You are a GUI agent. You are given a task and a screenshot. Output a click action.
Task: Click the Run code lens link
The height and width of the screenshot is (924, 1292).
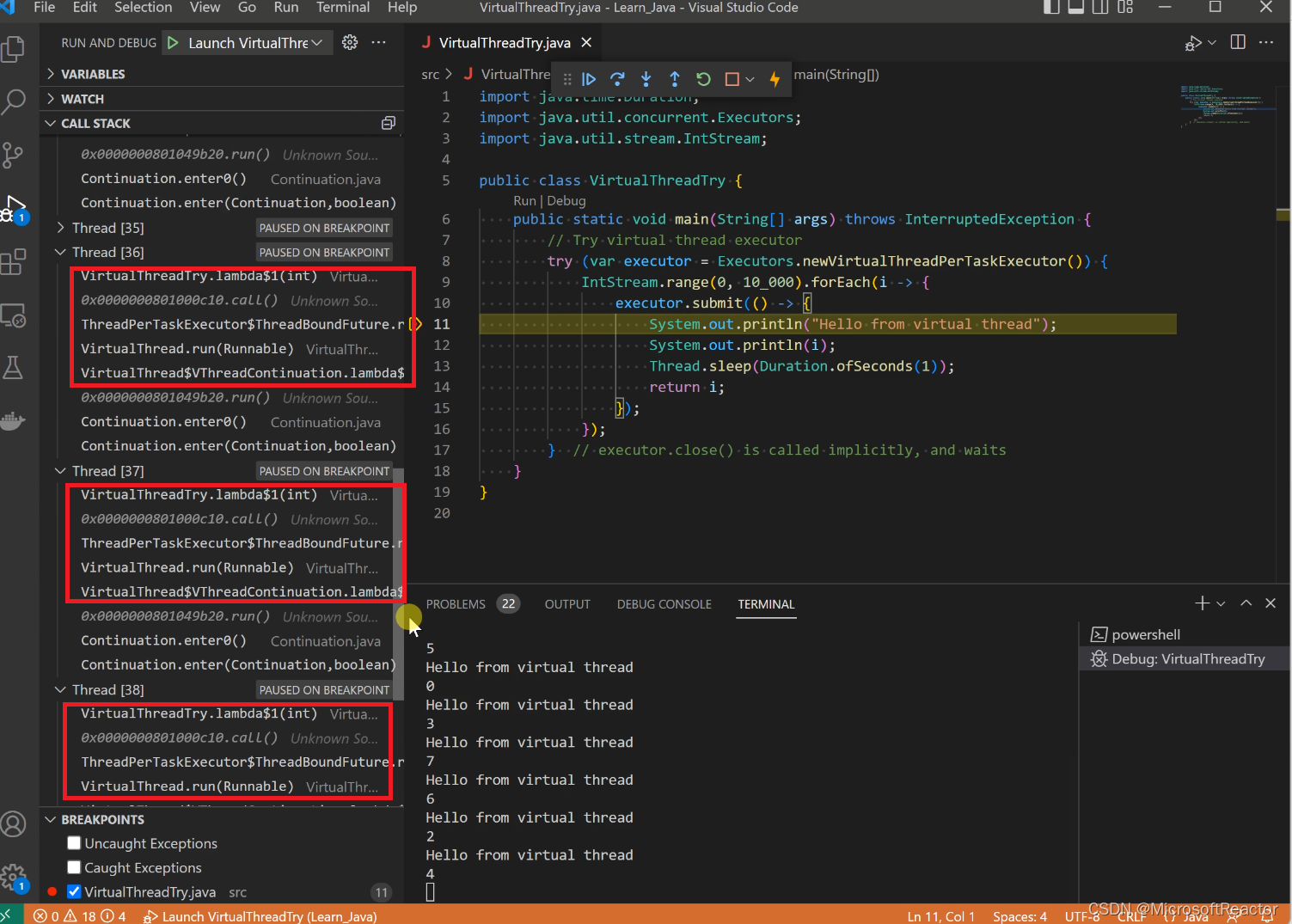524,200
